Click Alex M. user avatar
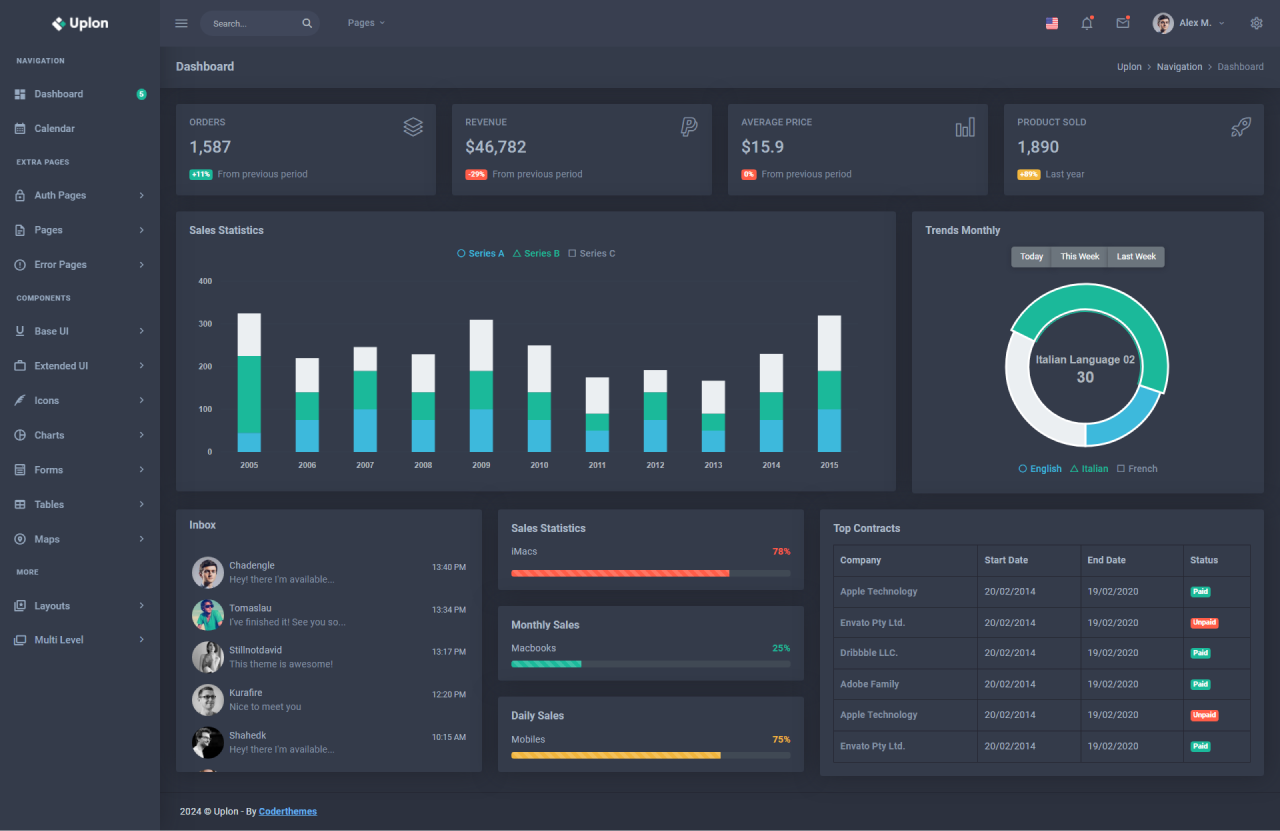Viewport: 1280px width, 831px height. tap(1163, 23)
